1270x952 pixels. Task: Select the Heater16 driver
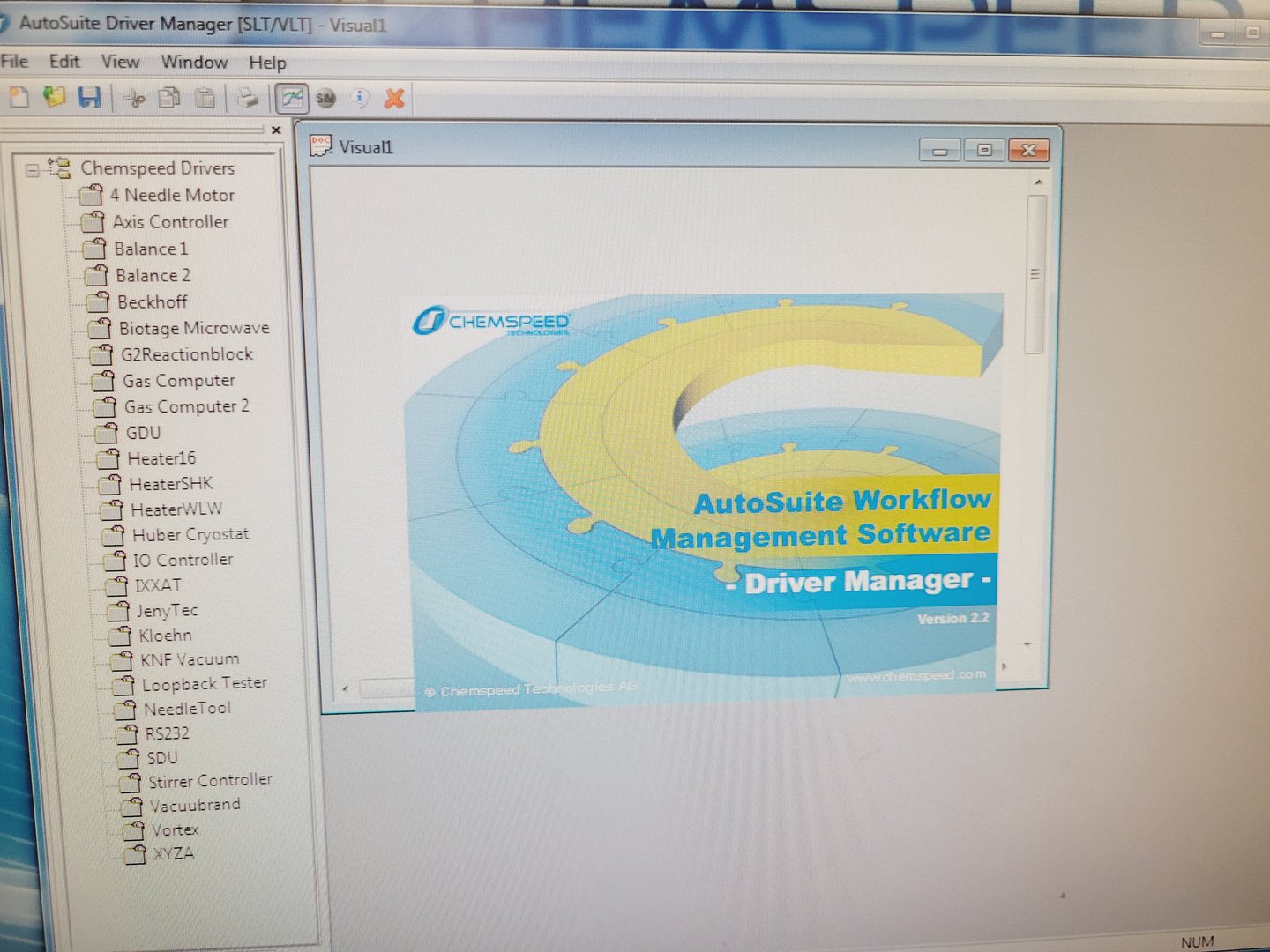point(161,458)
